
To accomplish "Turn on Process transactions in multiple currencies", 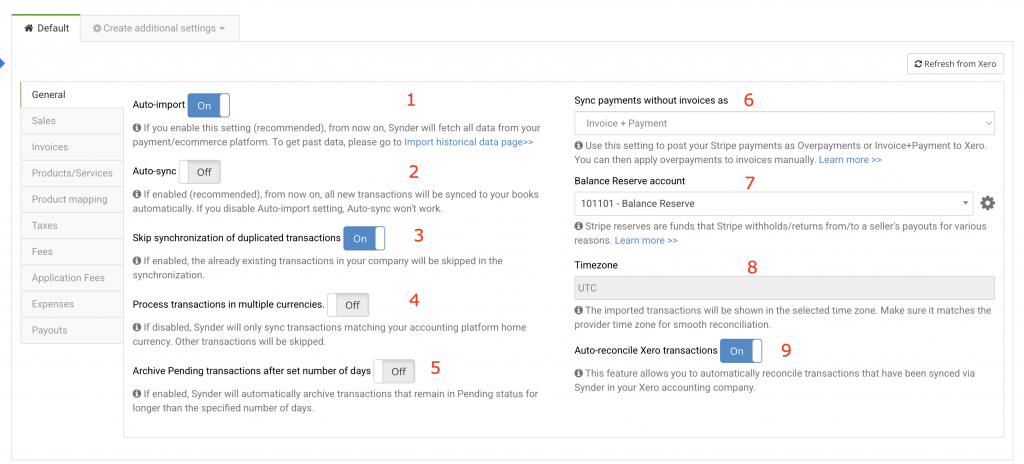I will coord(349,304).
